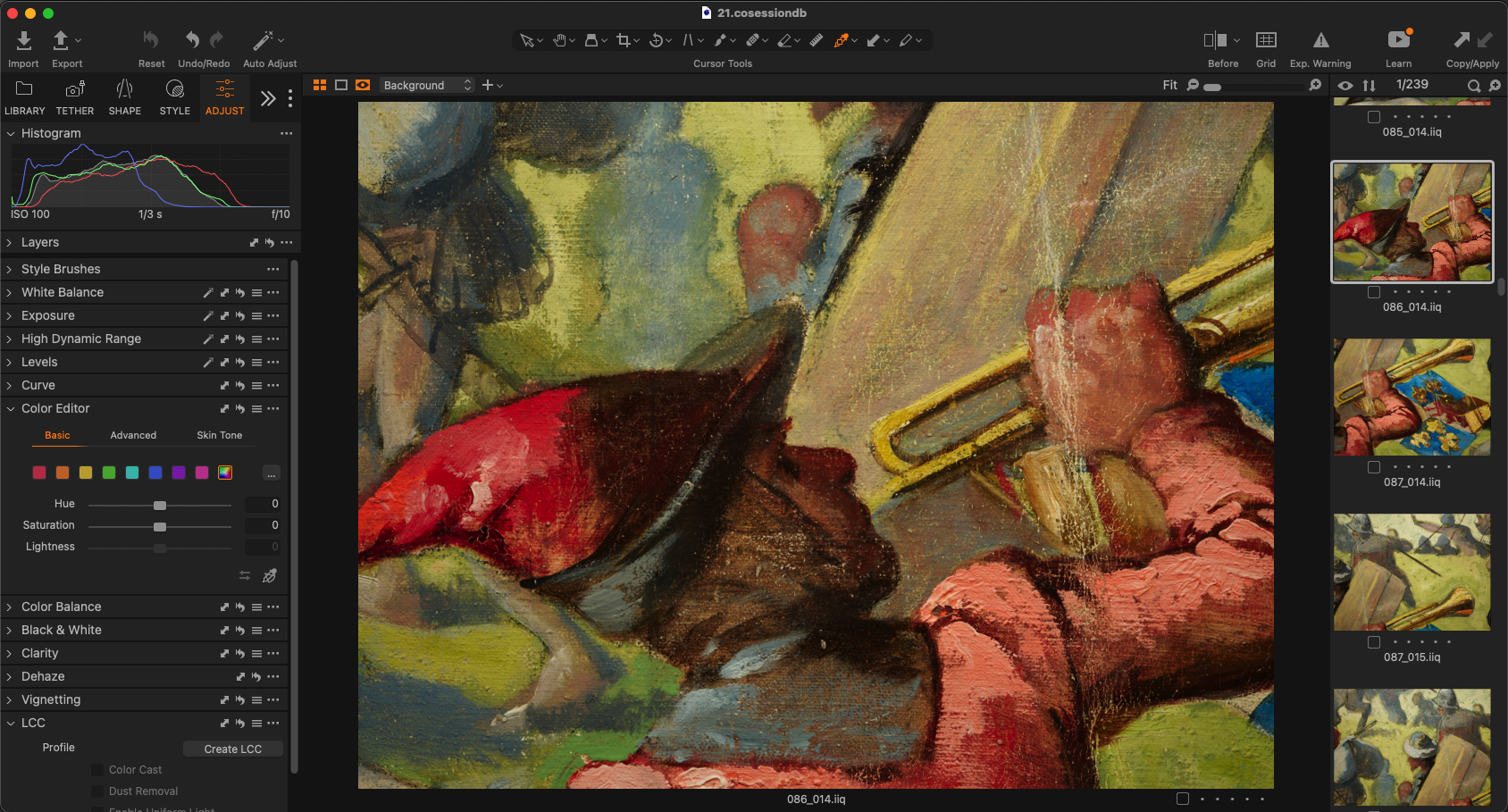Select the Erase Mask tool

784,40
